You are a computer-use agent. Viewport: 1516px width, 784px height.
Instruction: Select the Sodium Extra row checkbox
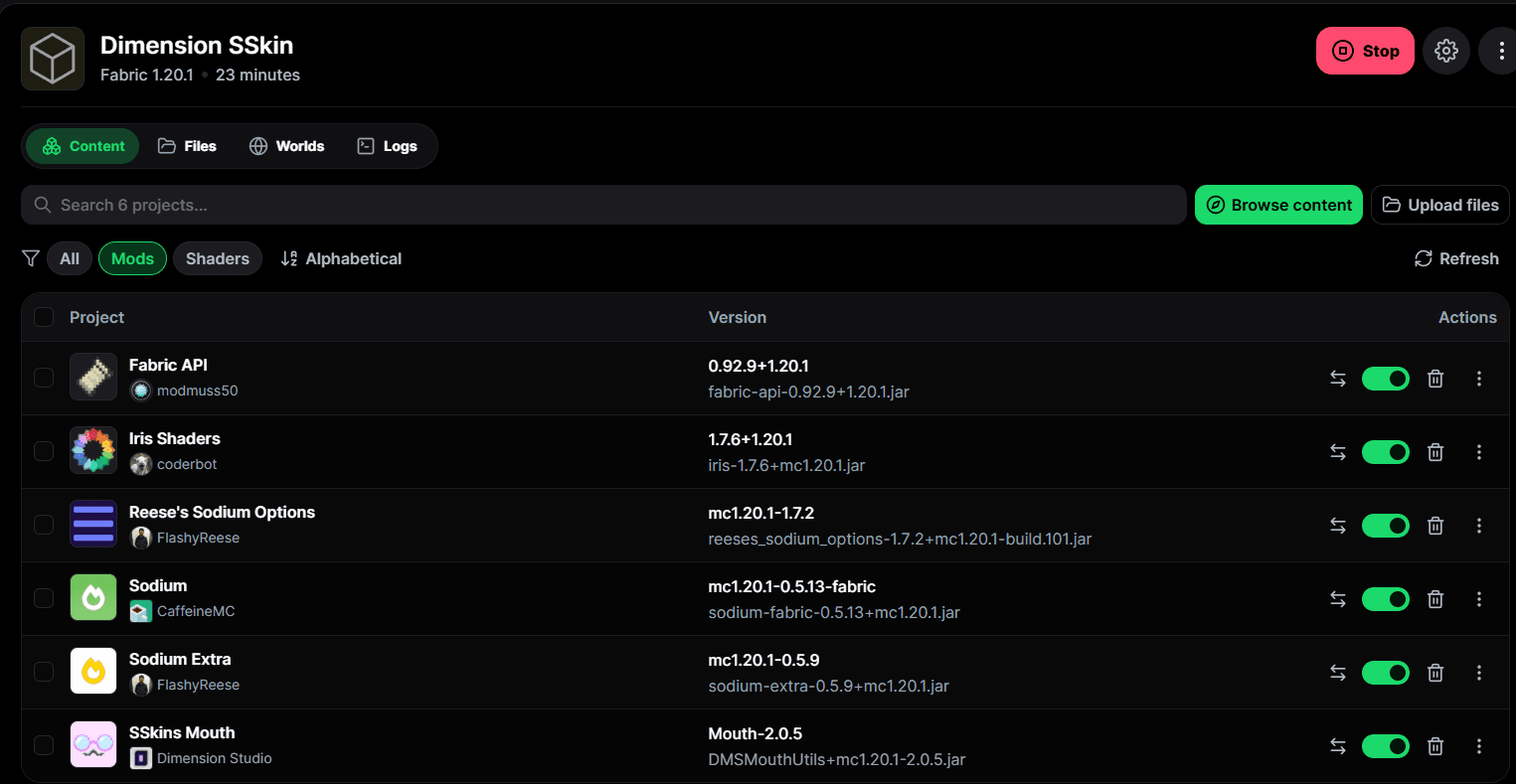[44, 672]
